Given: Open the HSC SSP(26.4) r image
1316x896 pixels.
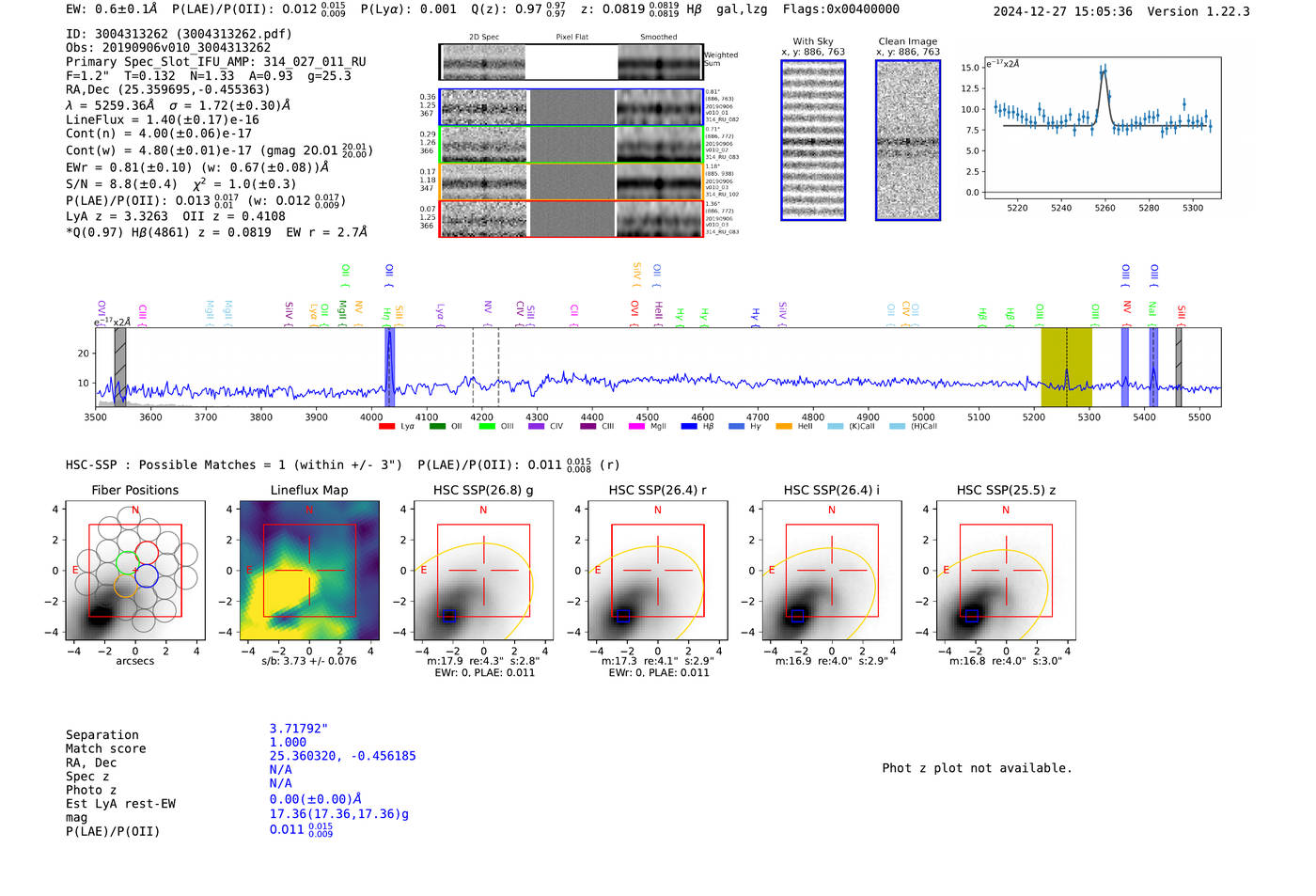Looking at the screenshot, I should tap(657, 571).
